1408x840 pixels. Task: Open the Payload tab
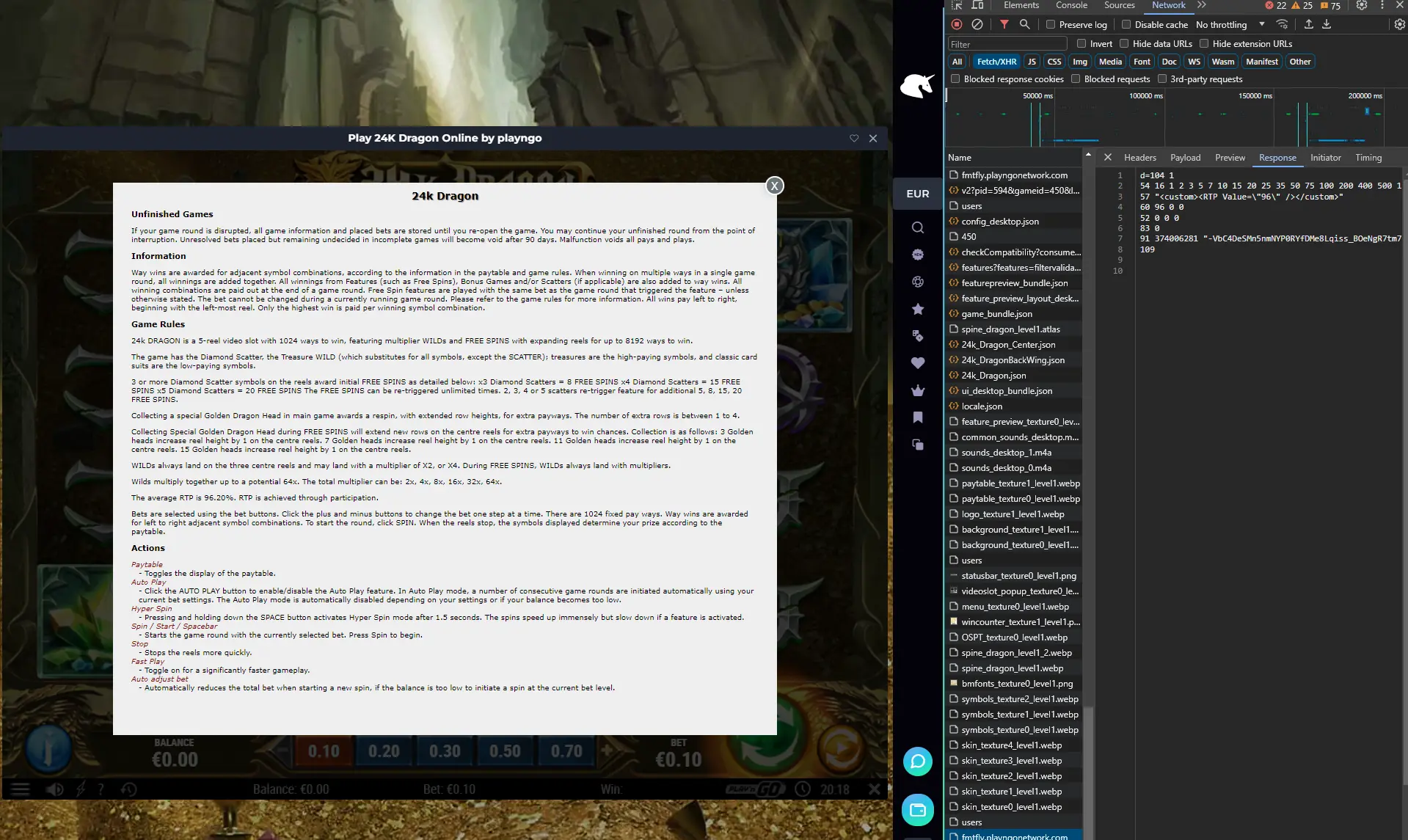[1185, 157]
